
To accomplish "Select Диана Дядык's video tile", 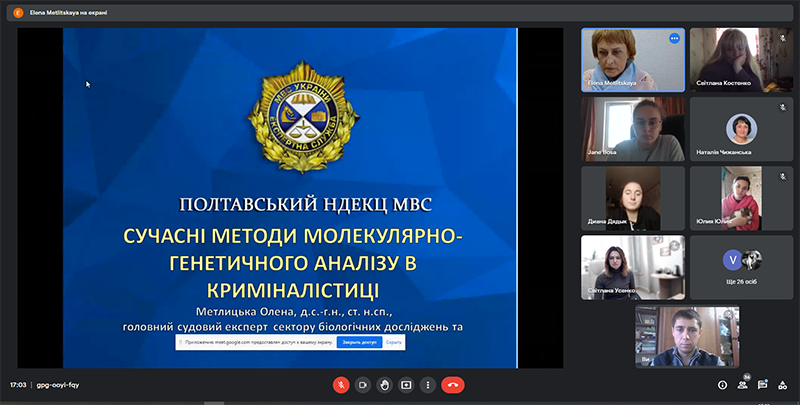I will tap(633, 198).
